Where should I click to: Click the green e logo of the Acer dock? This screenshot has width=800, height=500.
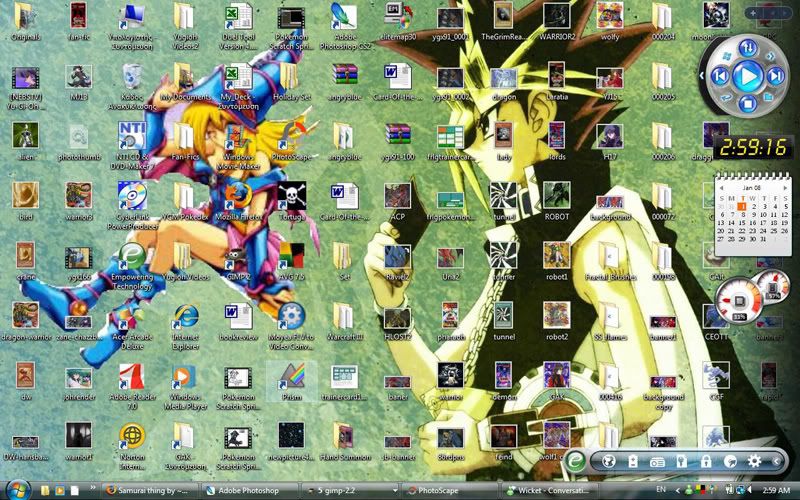coord(575,462)
